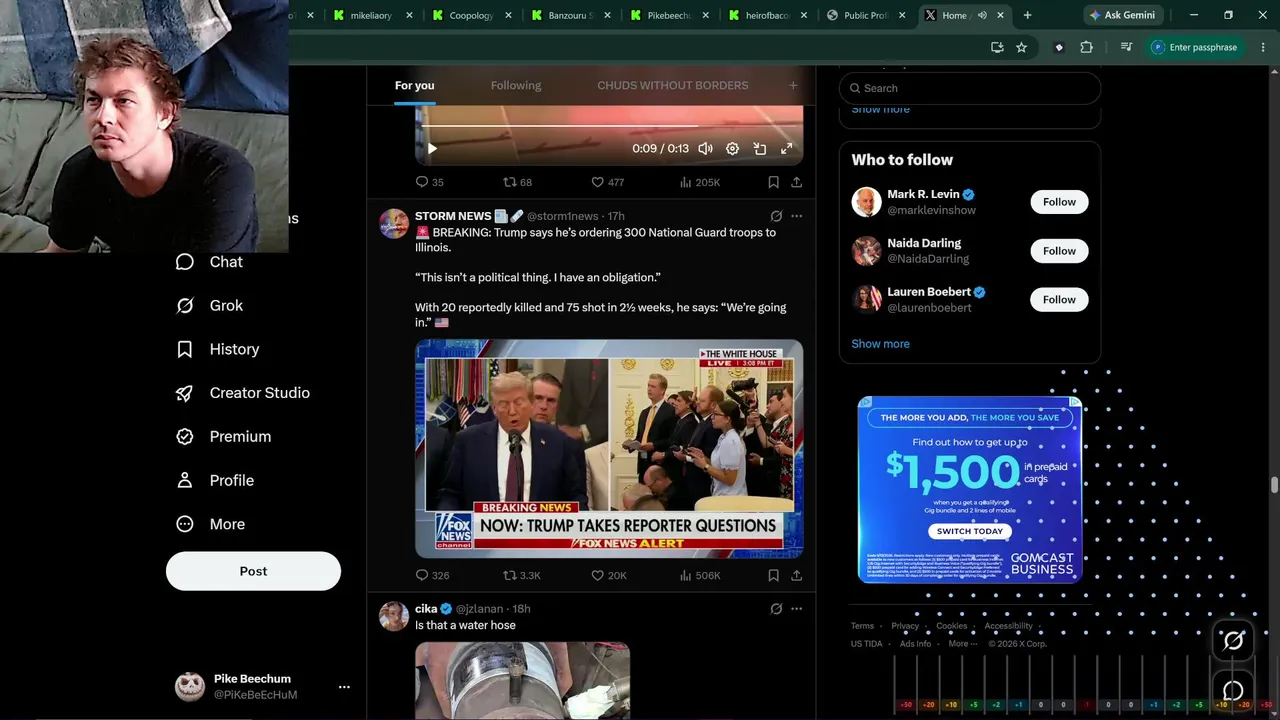This screenshot has width=1280, height=720.
Task: Switch to the For you tab
Action: click(414, 85)
